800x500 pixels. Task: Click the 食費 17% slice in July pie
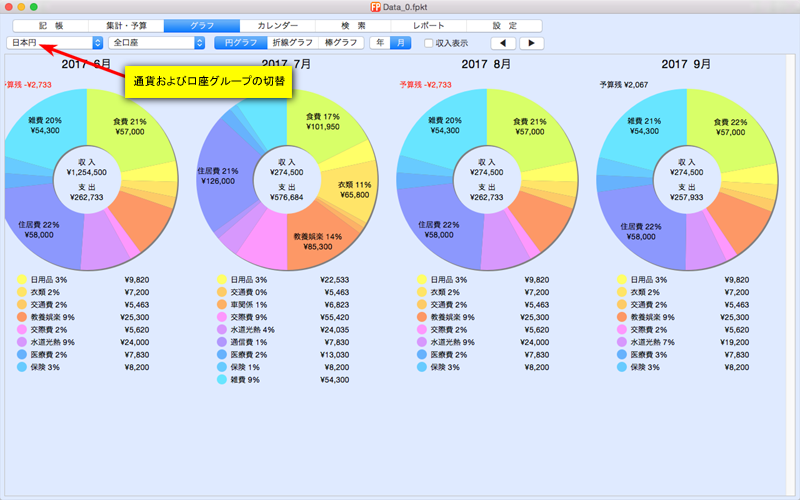tap(322, 122)
